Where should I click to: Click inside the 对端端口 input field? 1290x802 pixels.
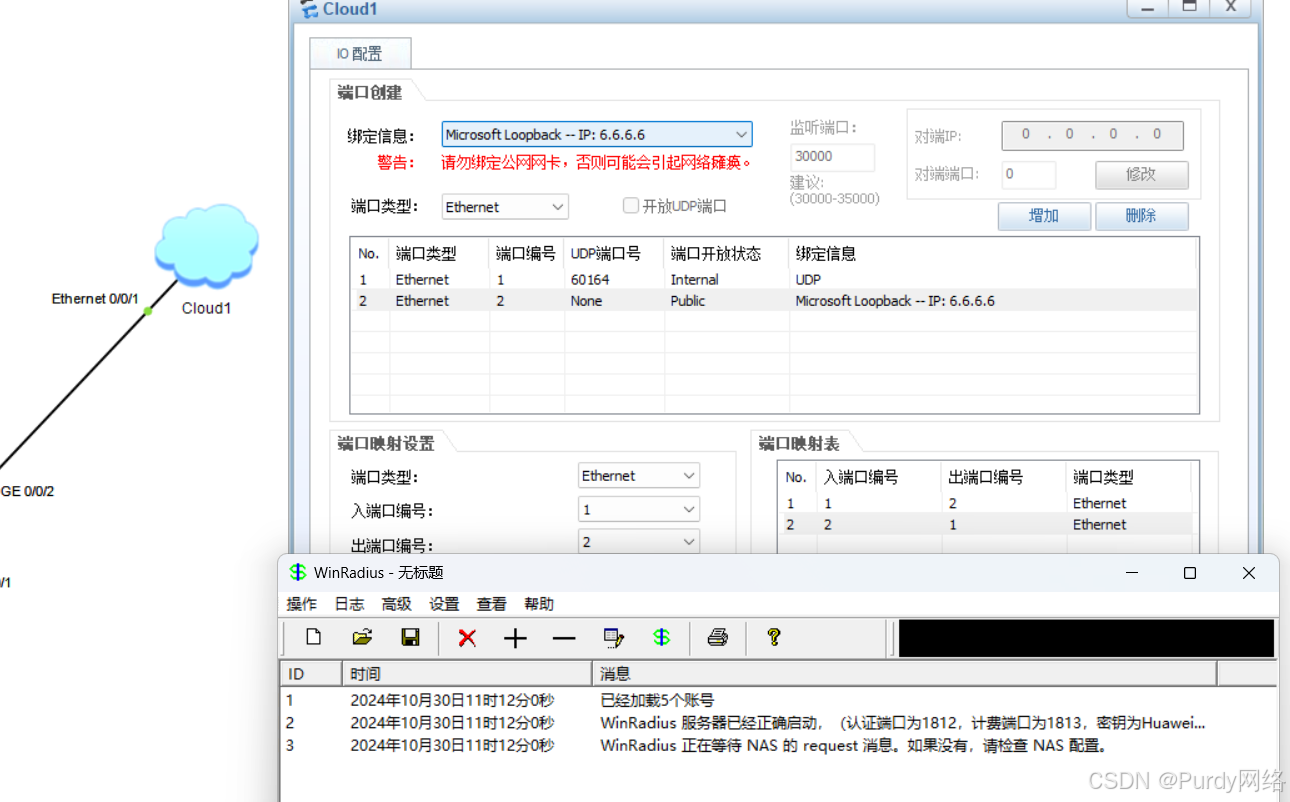click(1028, 174)
